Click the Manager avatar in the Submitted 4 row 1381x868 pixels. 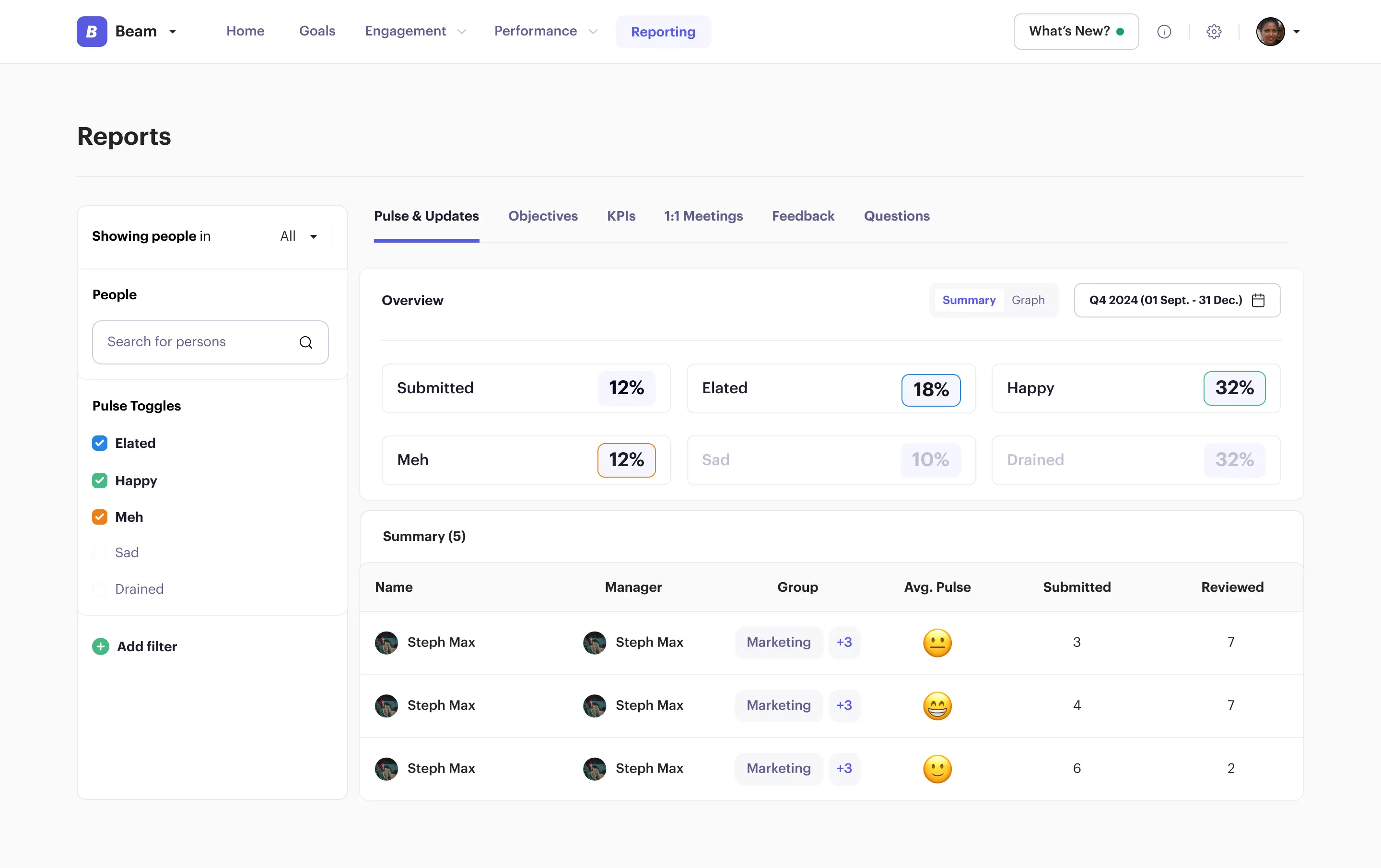coord(594,705)
